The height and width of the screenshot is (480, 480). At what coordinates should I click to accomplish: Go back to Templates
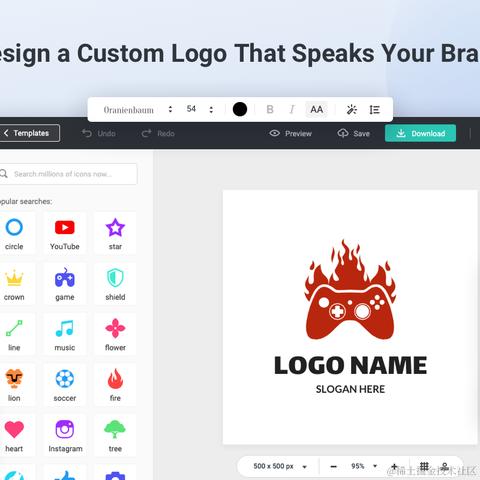point(29,133)
